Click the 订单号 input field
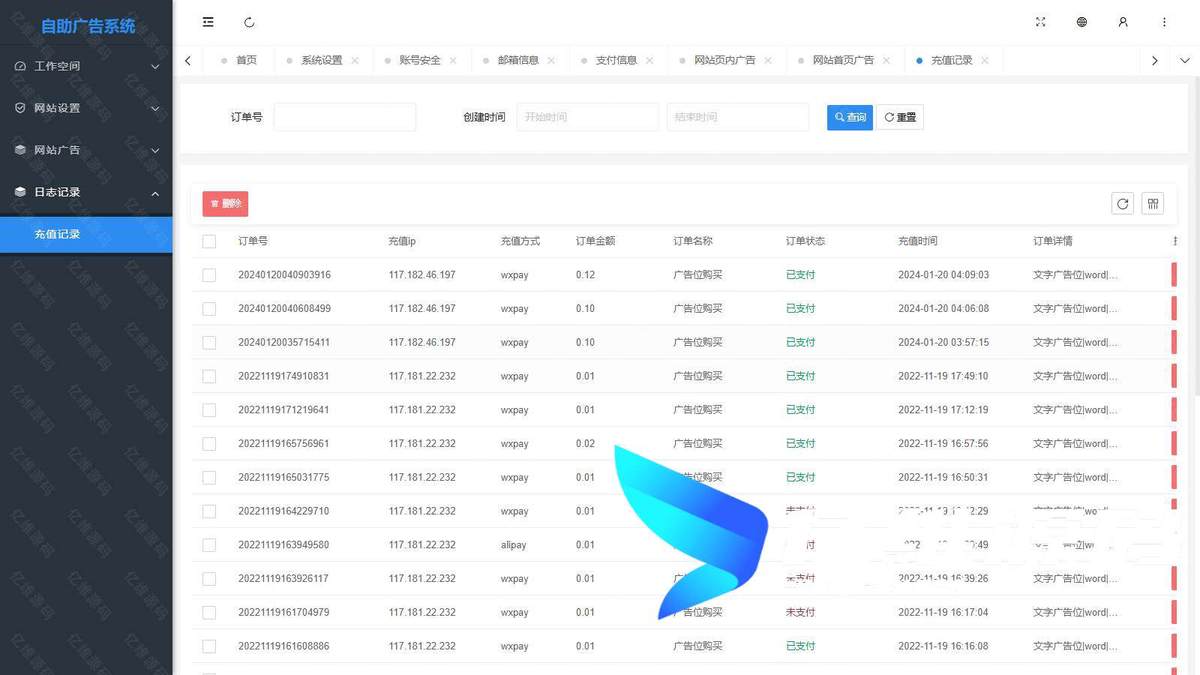This screenshot has height=675, width=1200. tap(345, 117)
